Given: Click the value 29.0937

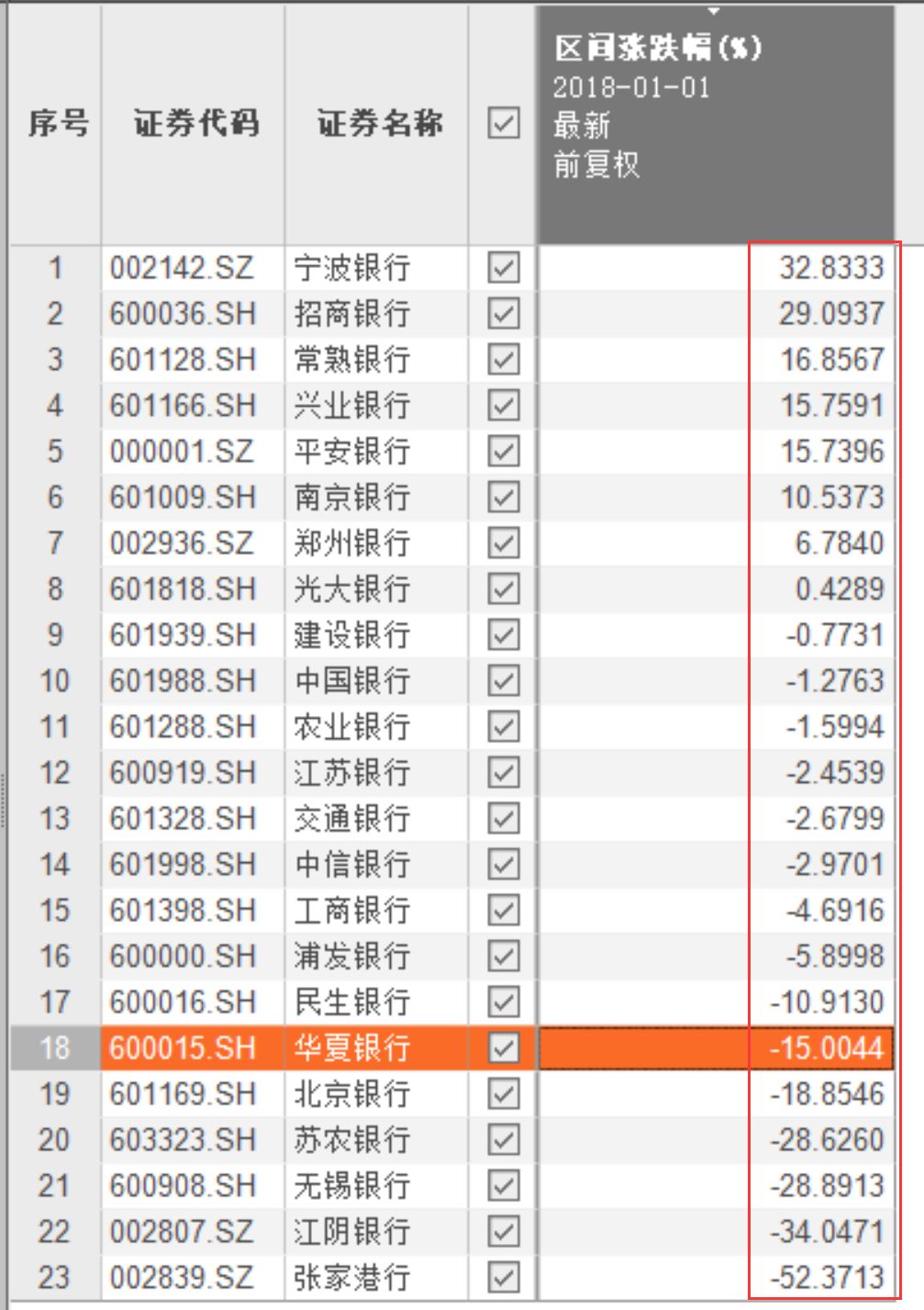Looking at the screenshot, I should pos(831,314).
